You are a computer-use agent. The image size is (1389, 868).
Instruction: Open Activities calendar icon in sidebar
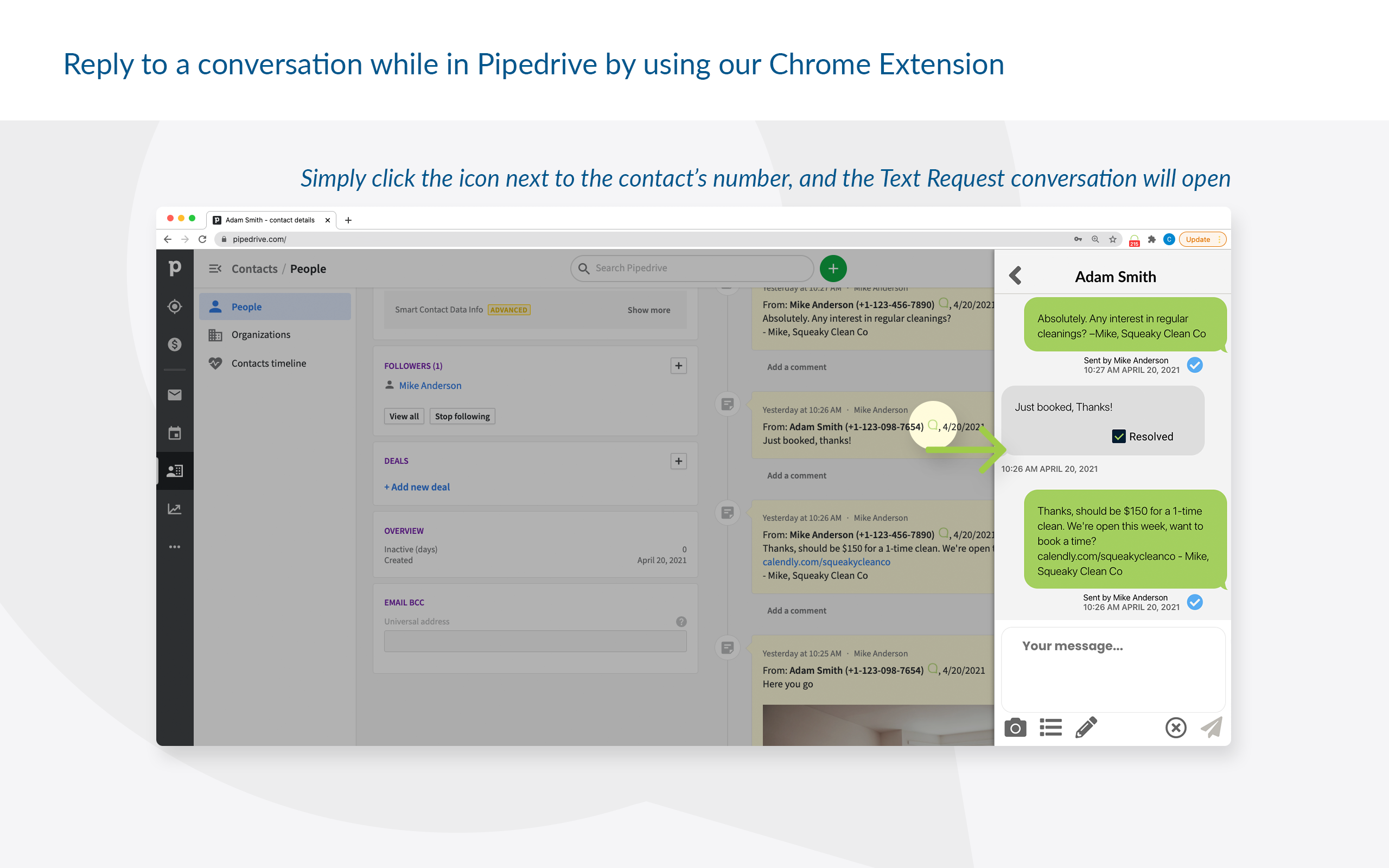(175, 433)
